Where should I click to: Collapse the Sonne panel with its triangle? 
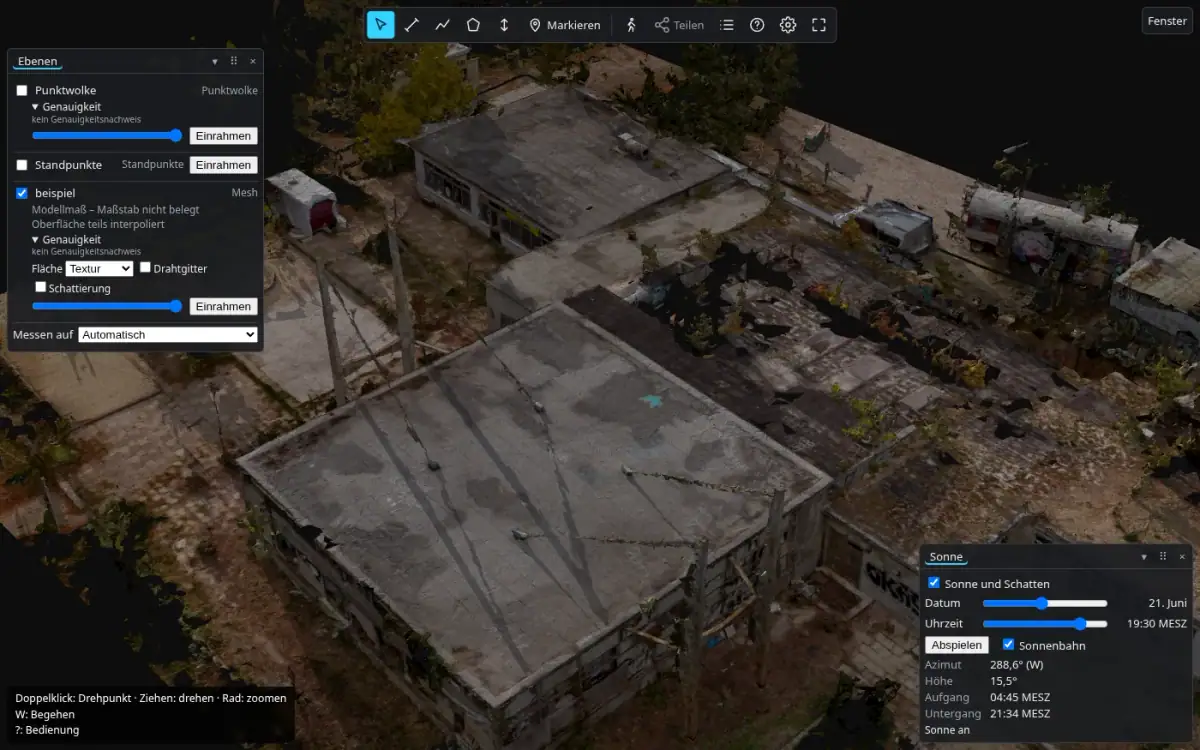(x=1144, y=557)
